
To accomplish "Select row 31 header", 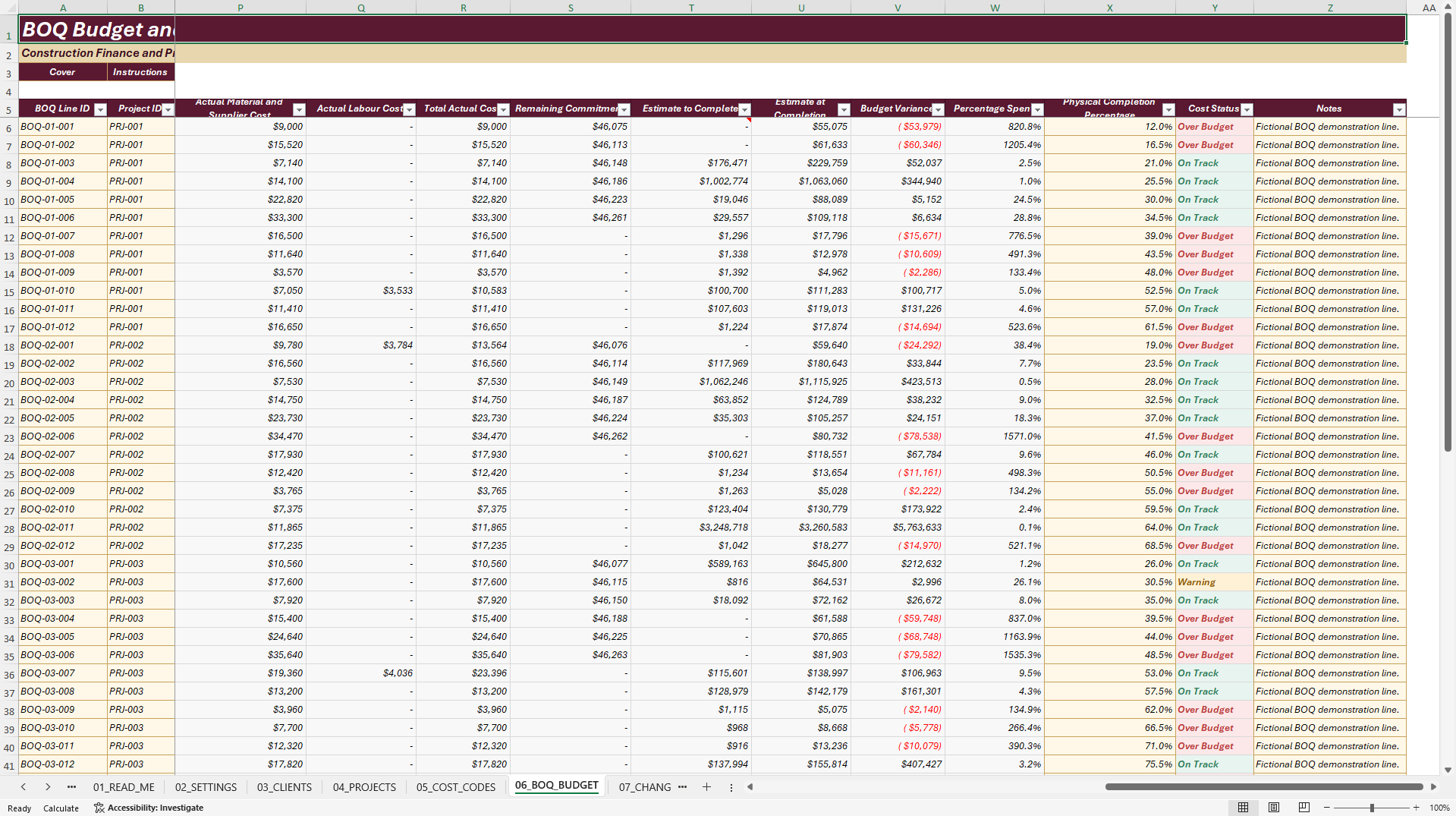I will [9, 583].
